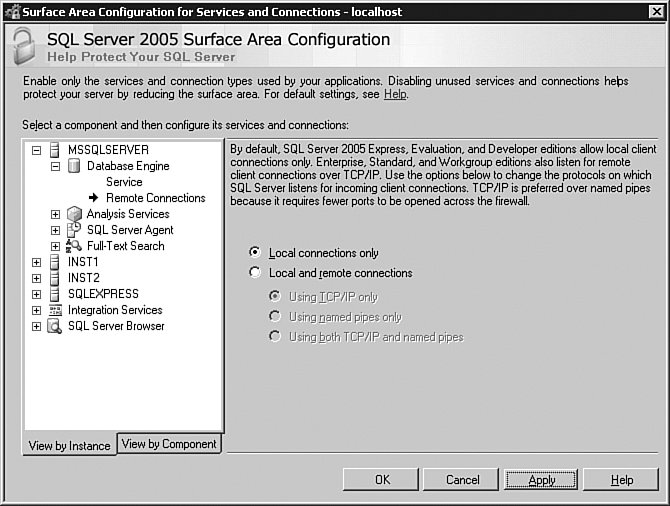This screenshot has width=670, height=506.
Task: Click the Full-Text Search magnifier icon
Action: coord(73,246)
